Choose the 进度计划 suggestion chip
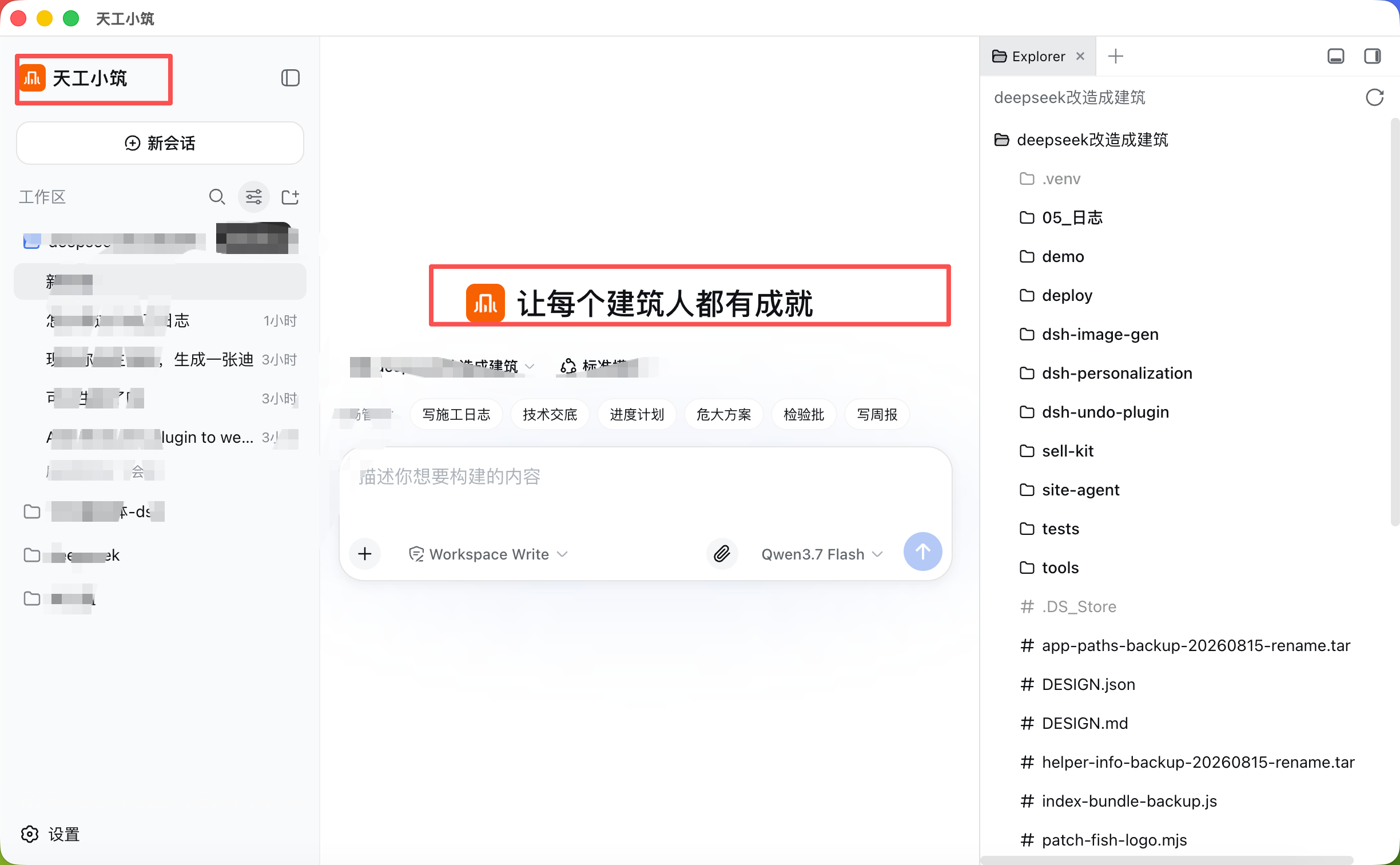The height and width of the screenshot is (865, 1400). (x=637, y=414)
